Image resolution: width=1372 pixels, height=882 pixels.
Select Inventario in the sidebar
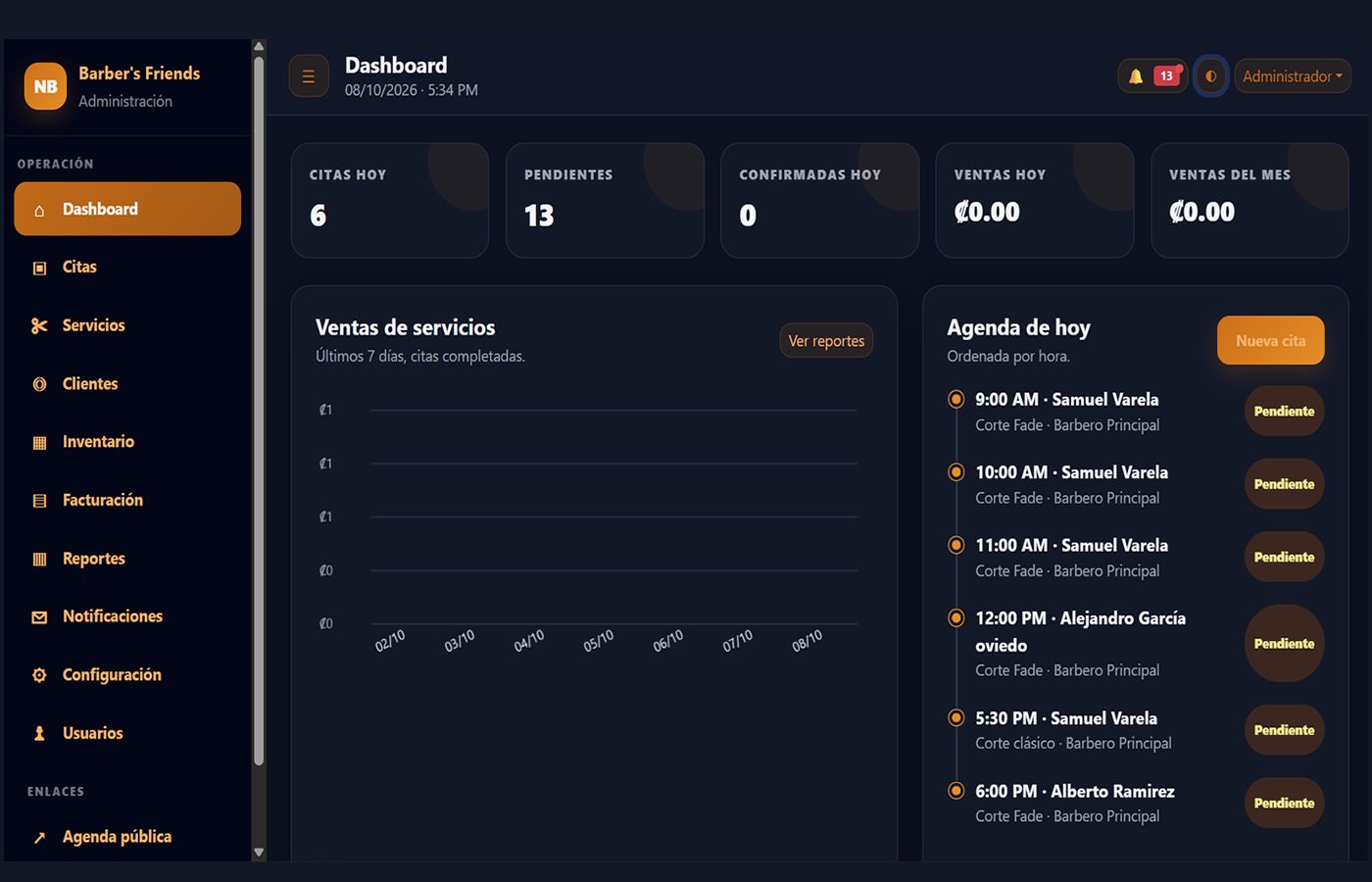pyautogui.click(x=127, y=442)
